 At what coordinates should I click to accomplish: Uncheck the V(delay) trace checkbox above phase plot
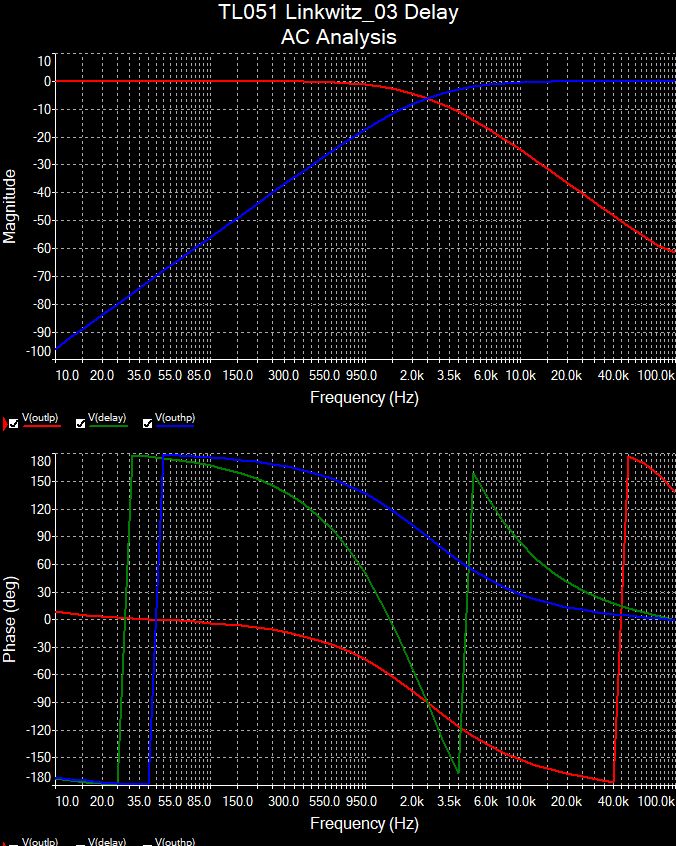pos(80,424)
